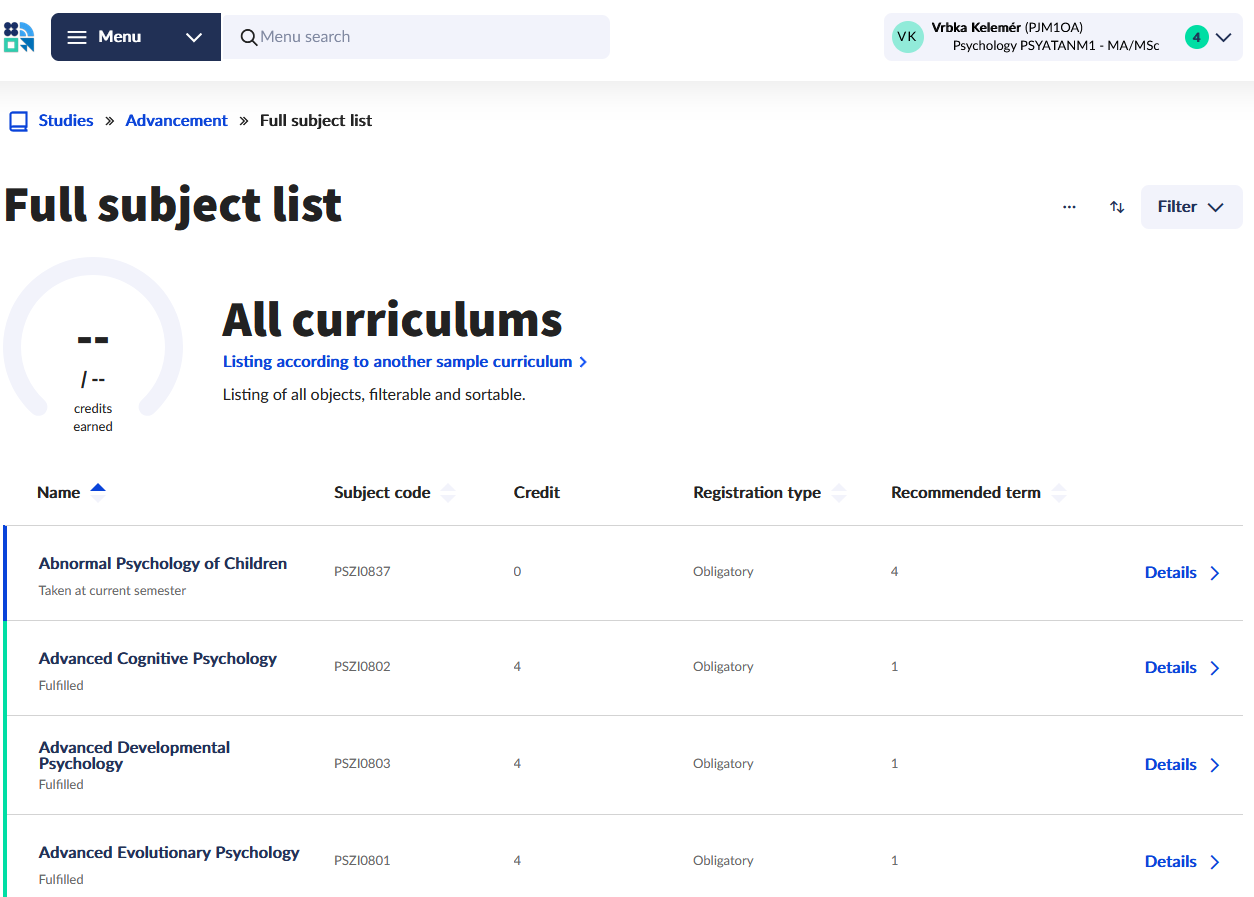Viewport: 1254px width, 897px height.
Task: Click the three-dots more options icon
Action: click(1069, 207)
